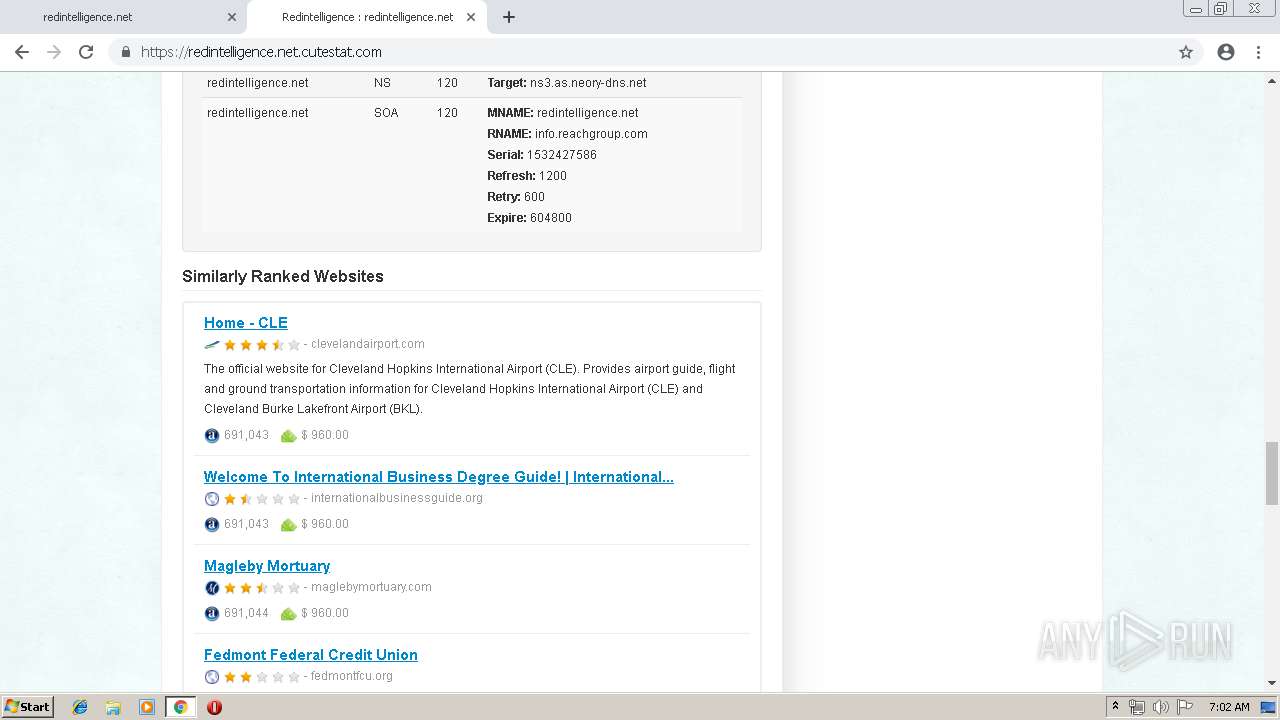Open volume control in tray
This screenshot has width=1280, height=720.
coord(1160,707)
